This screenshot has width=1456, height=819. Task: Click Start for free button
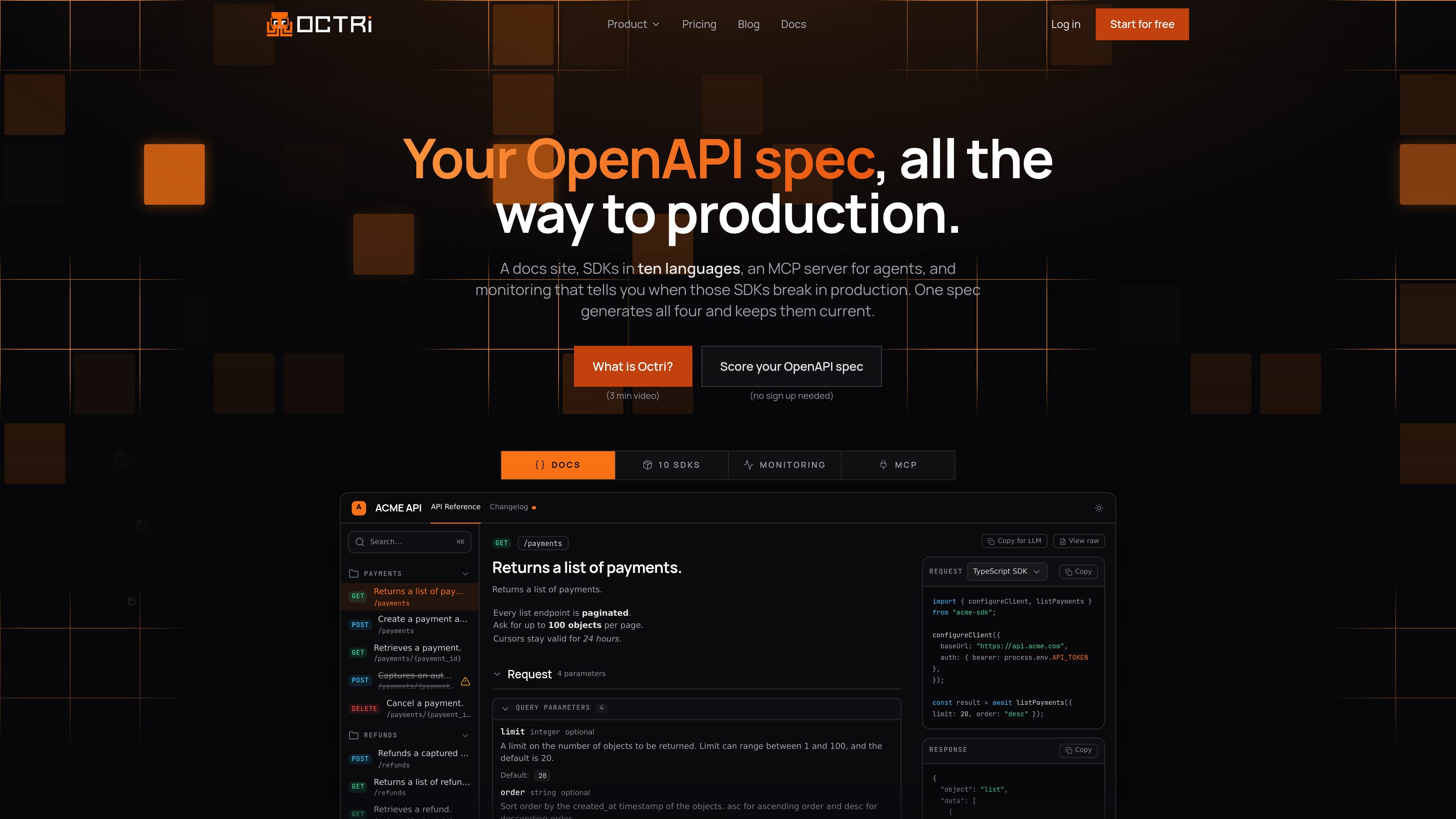pyautogui.click(x=1142, y=24)
